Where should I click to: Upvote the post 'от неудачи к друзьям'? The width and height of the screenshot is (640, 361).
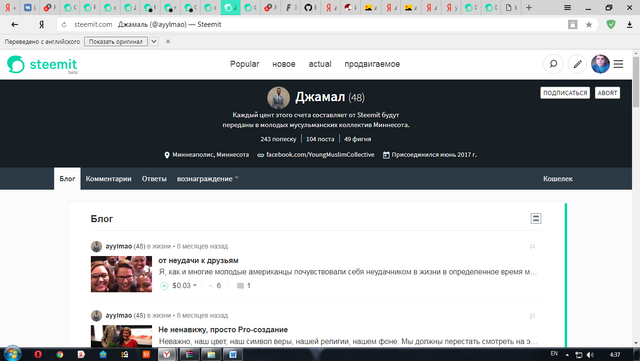coord(164,286)
